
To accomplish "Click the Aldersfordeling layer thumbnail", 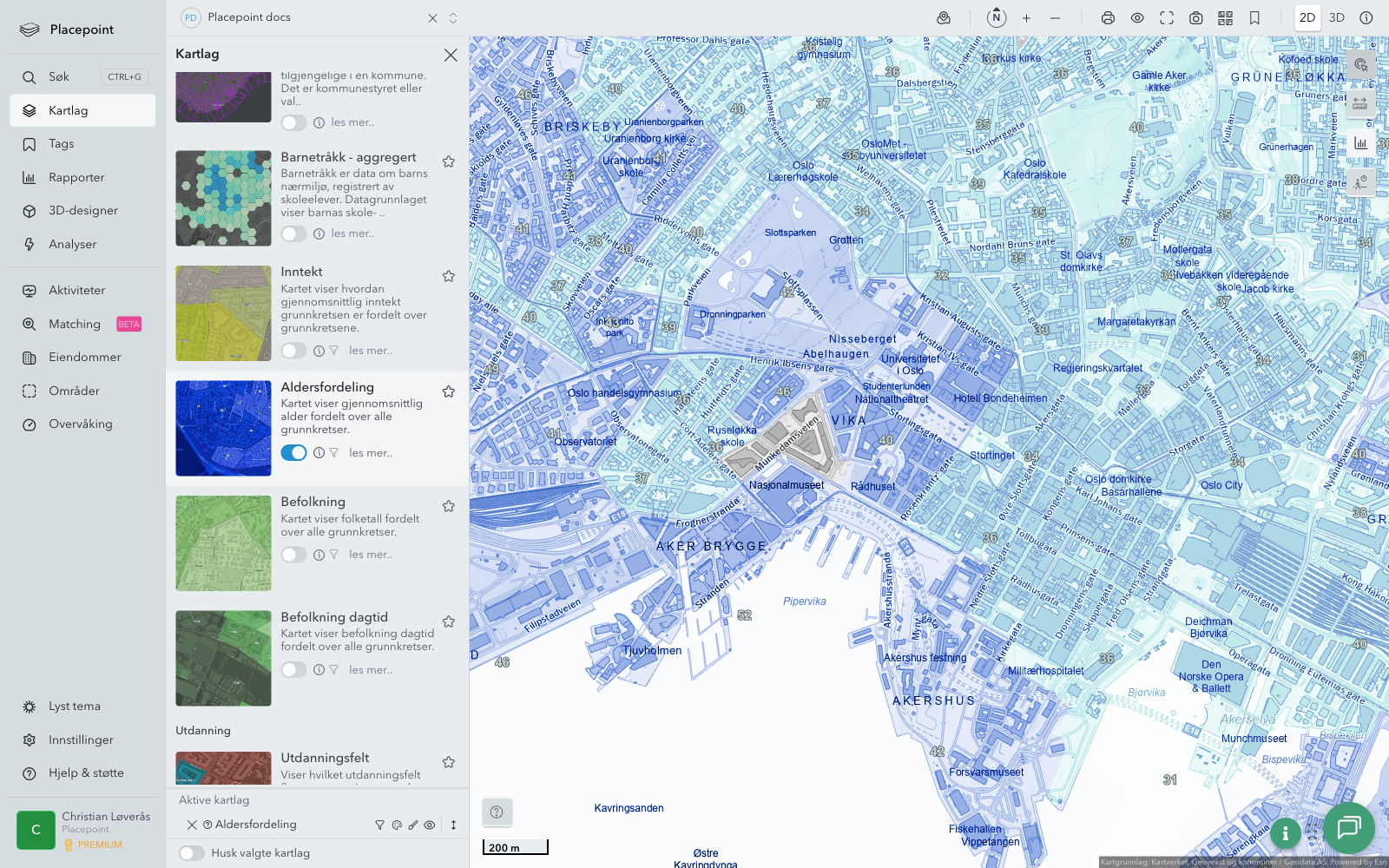I will coord(223,428).
